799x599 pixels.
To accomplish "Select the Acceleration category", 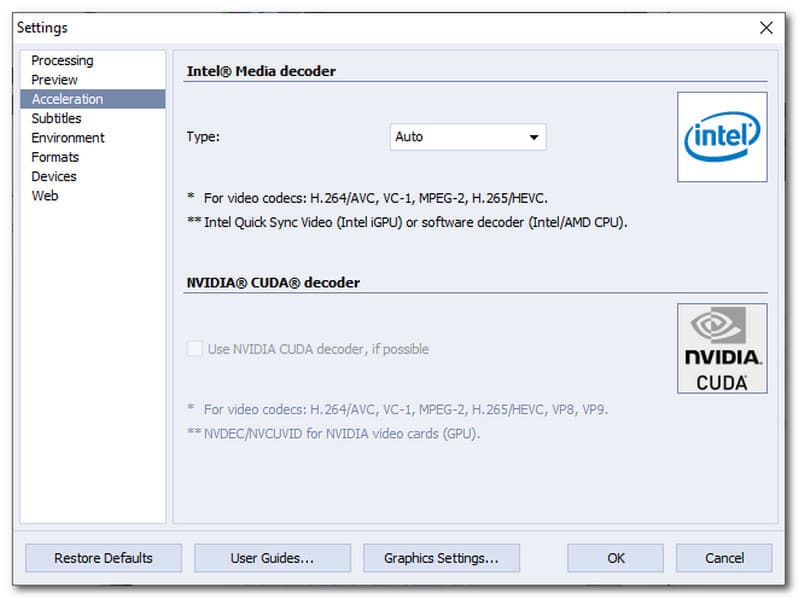I will pos(67,99).
